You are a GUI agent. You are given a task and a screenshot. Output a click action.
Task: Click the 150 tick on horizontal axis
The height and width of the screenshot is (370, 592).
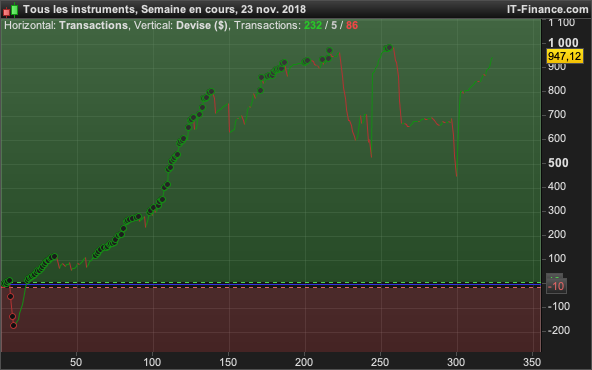[x=228, y=362]
